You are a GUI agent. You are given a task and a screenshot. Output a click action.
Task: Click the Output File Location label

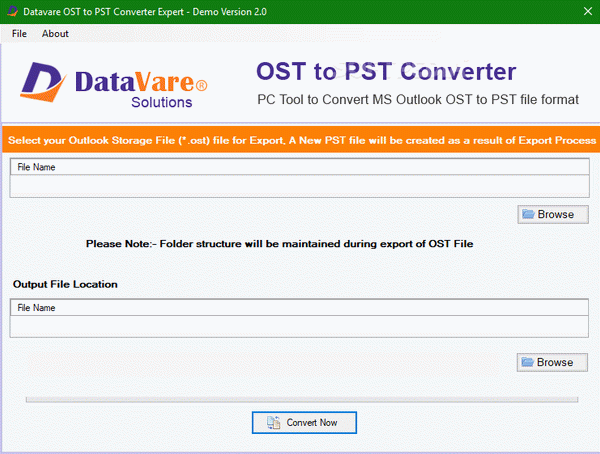65,284
